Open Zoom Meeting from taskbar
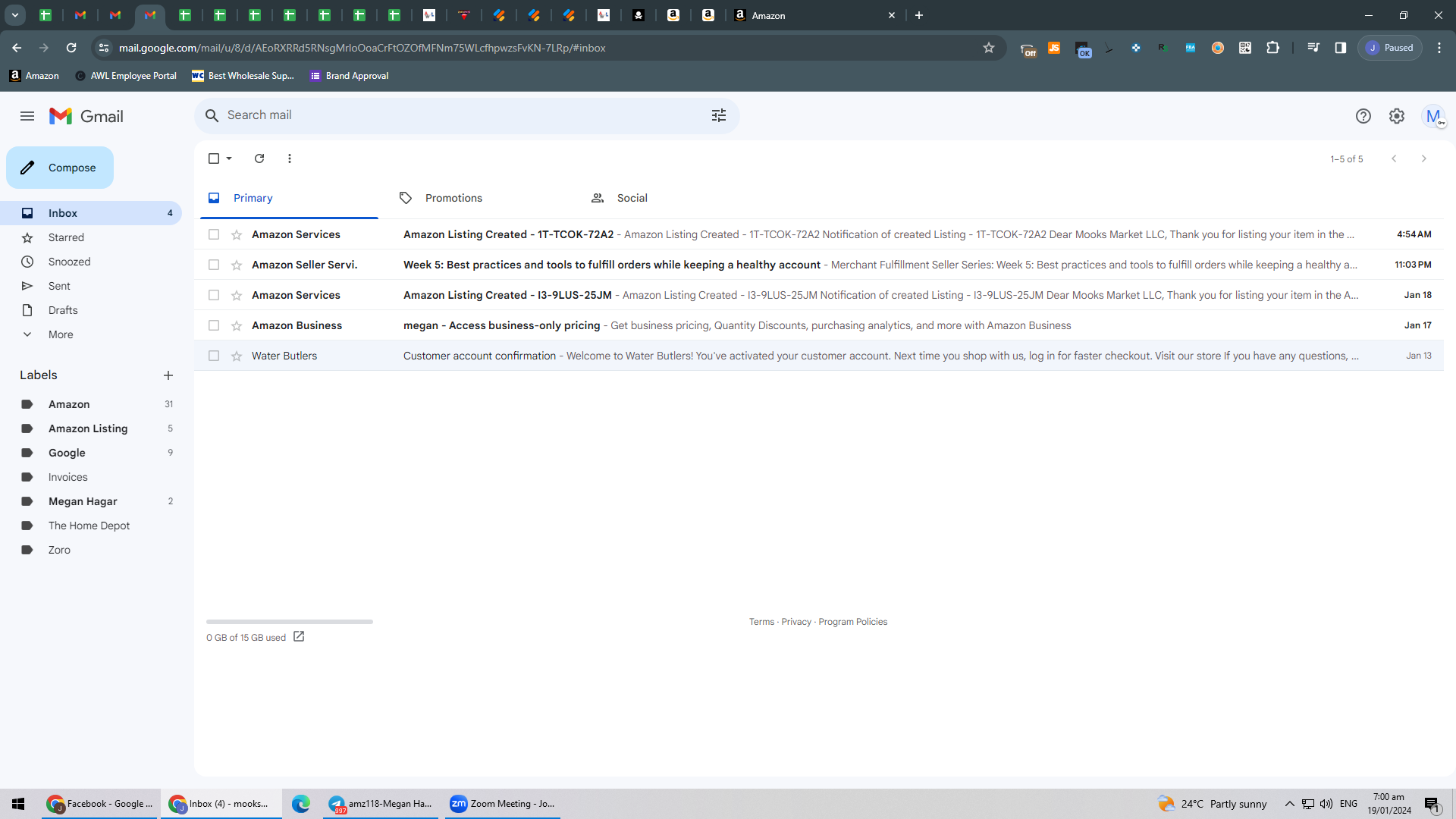Image resolution: width=1456 pixels, height=819 pixels. (503, 804)
